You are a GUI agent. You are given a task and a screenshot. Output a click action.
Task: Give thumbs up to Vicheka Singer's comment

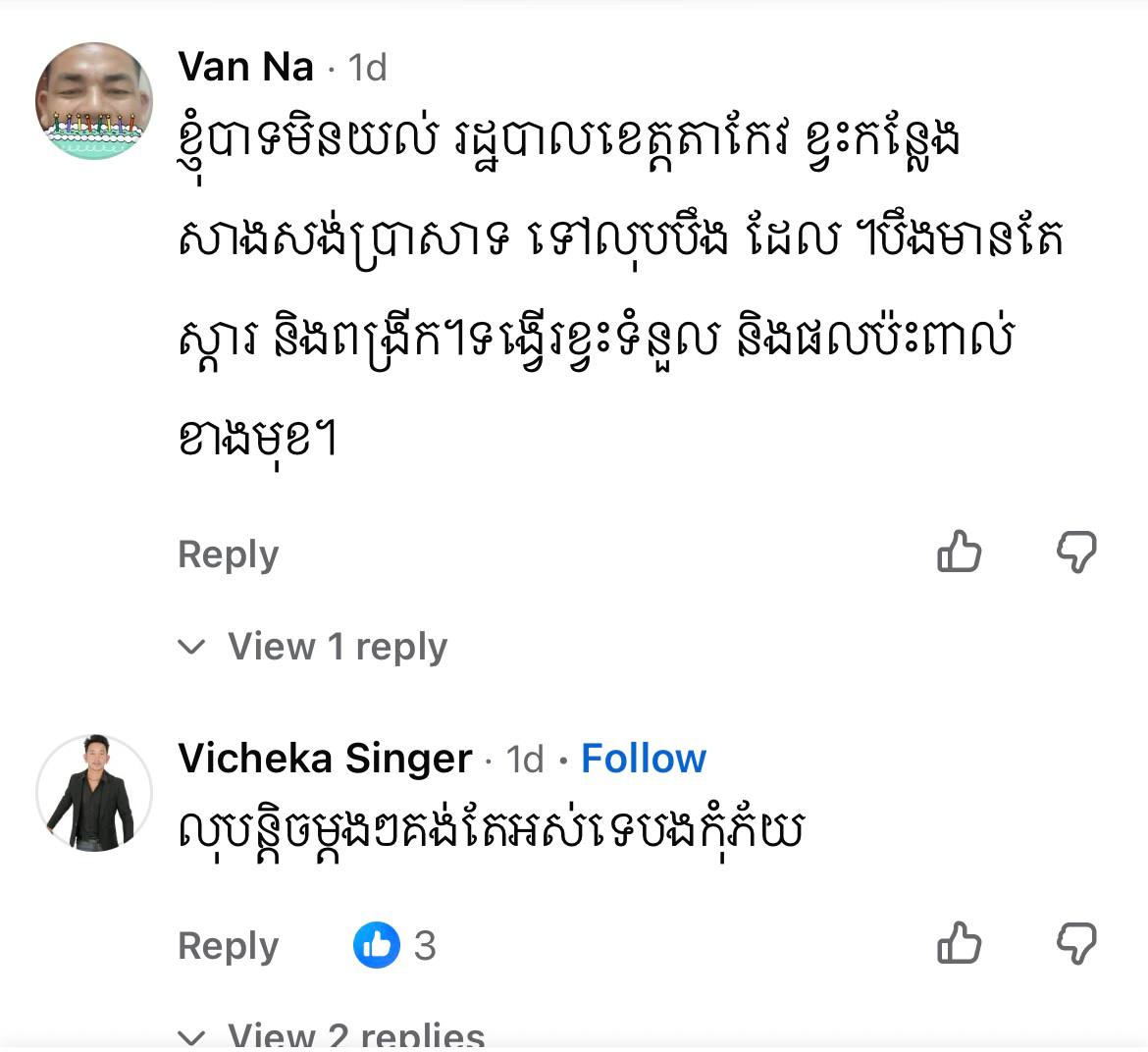(959, 943)
